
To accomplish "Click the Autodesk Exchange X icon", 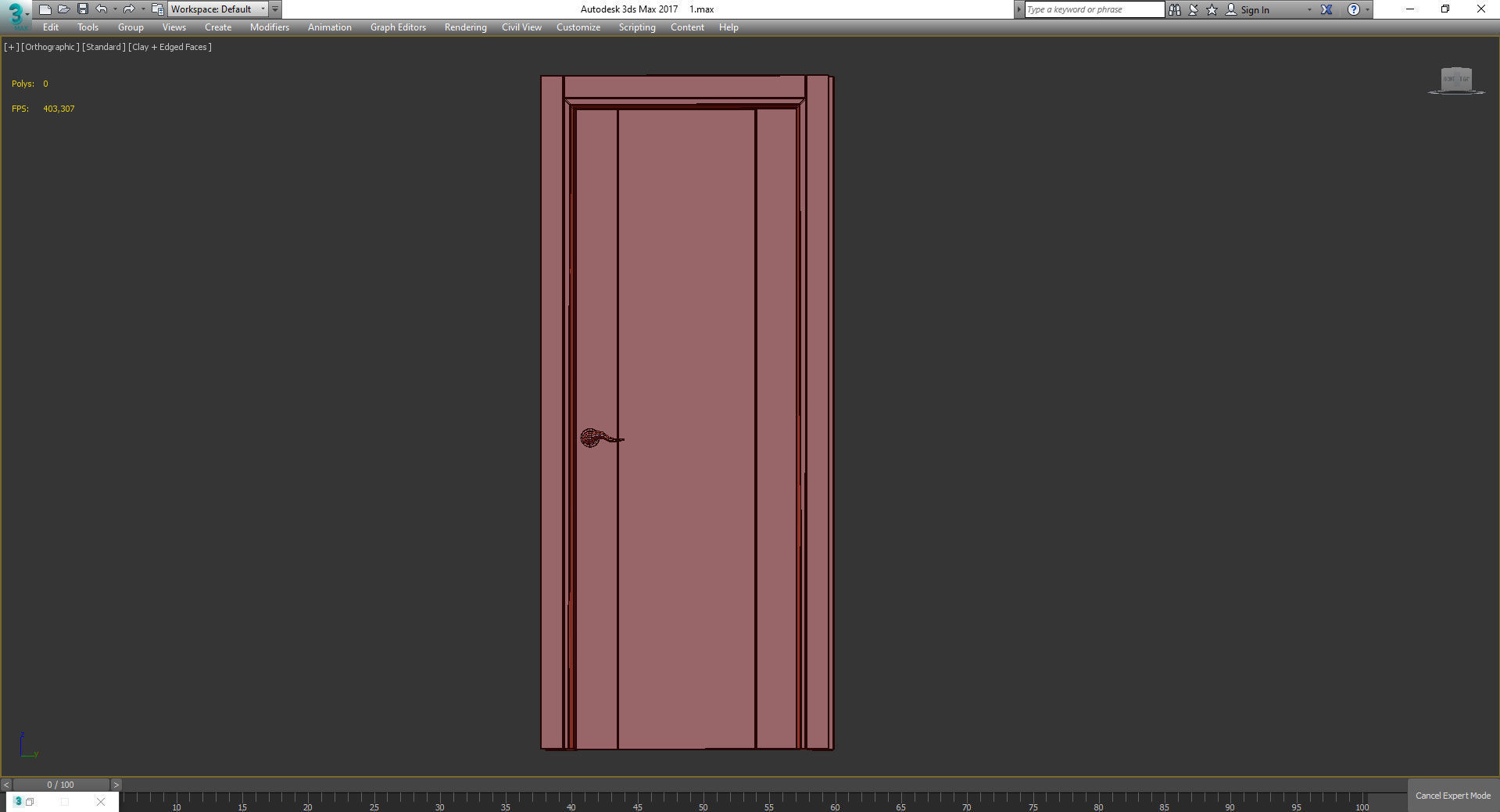I will [x=1326, y=9].
